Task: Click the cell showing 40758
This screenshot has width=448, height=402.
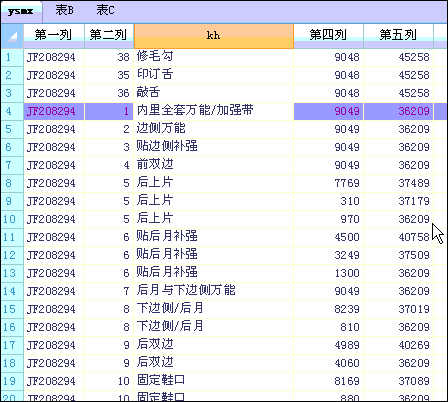Action: pyautogui.click(x=398, y=237)
